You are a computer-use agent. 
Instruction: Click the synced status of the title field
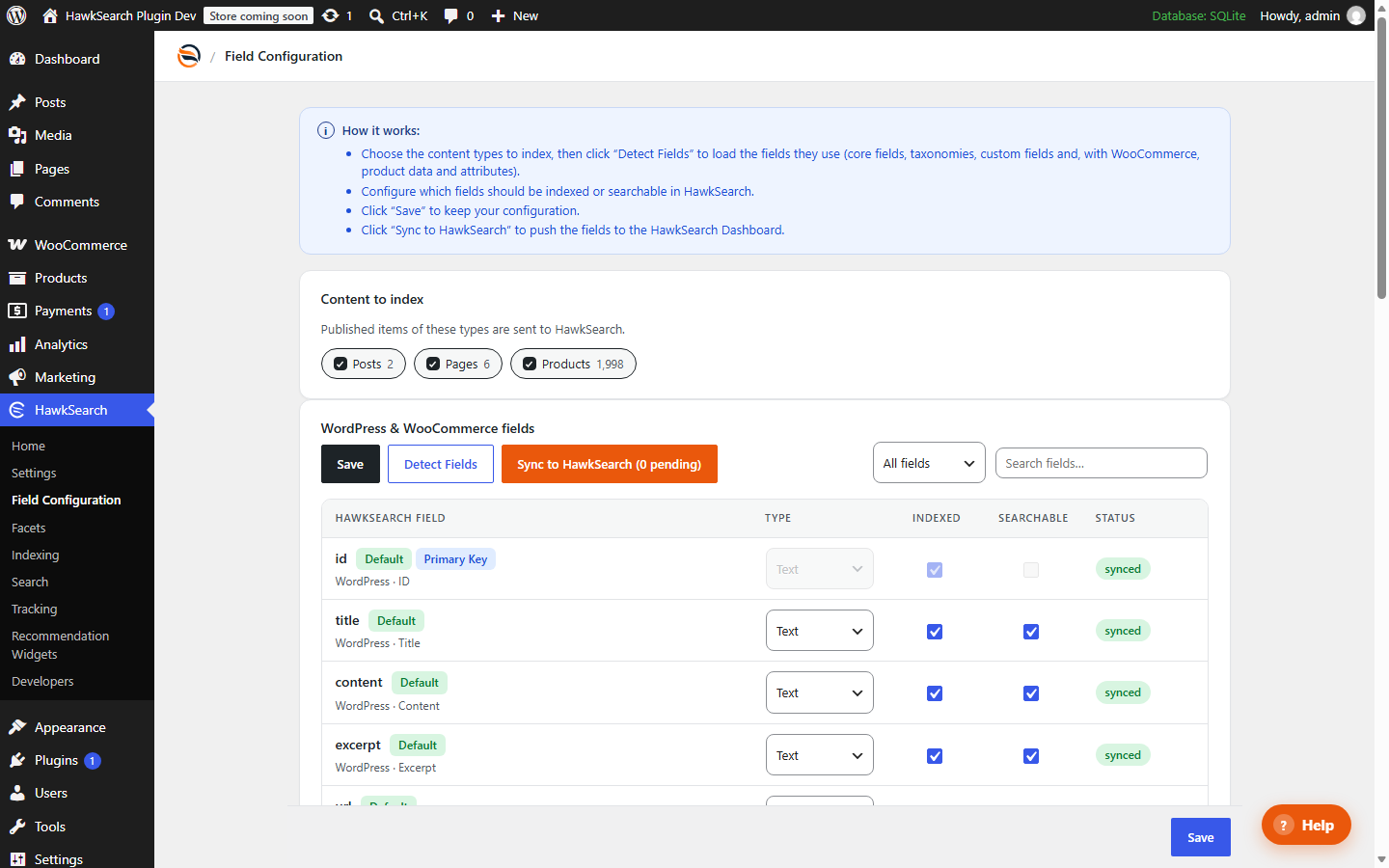click(1123, 631)
